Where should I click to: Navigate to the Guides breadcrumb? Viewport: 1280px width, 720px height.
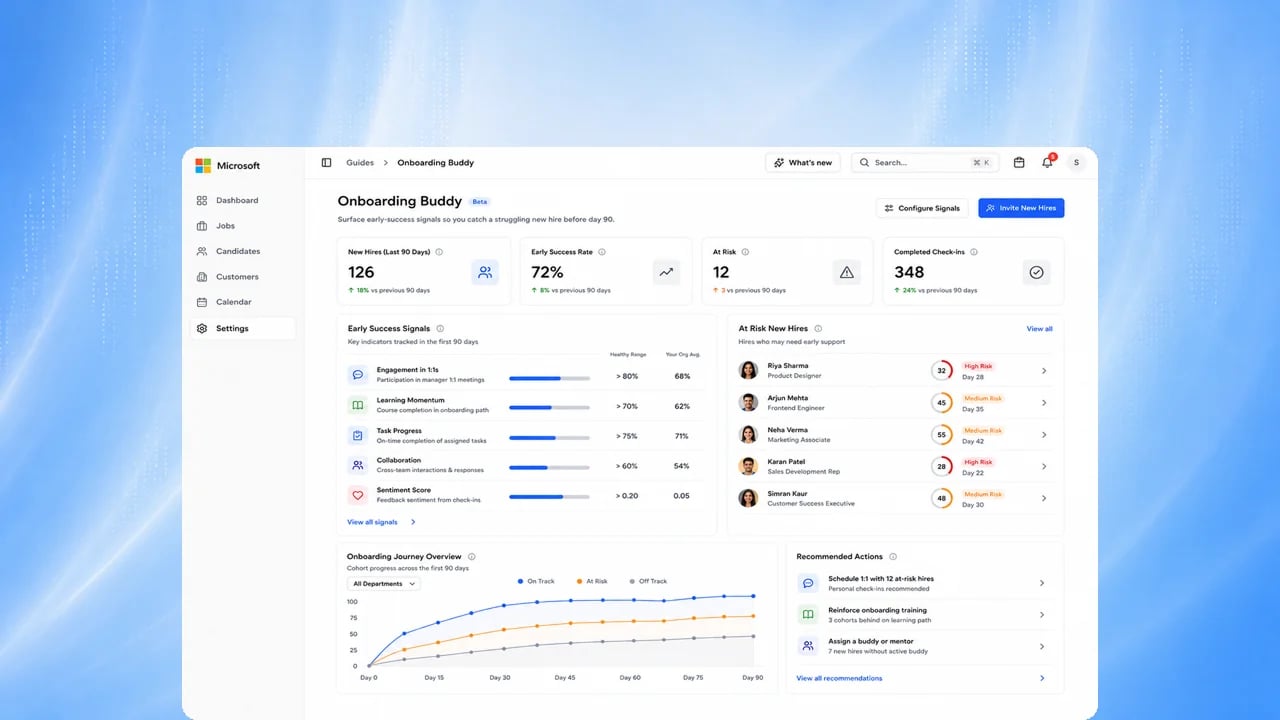(x=360, y=163)
